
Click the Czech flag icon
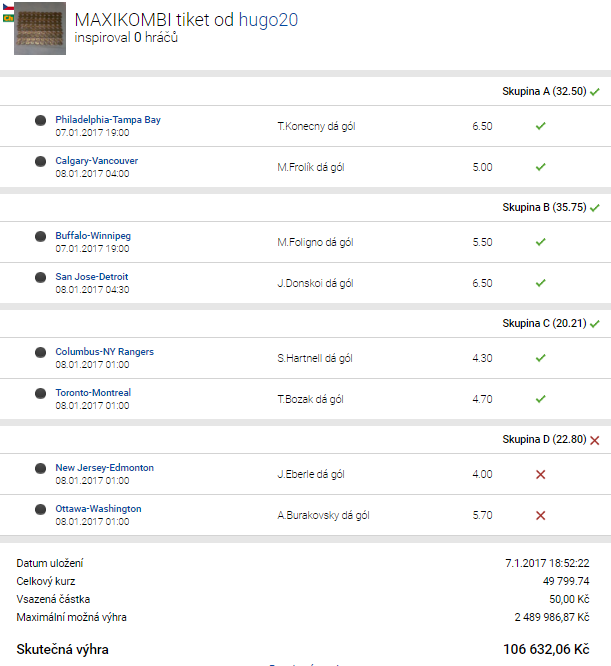pyautogui.click(x=8, y=6)
